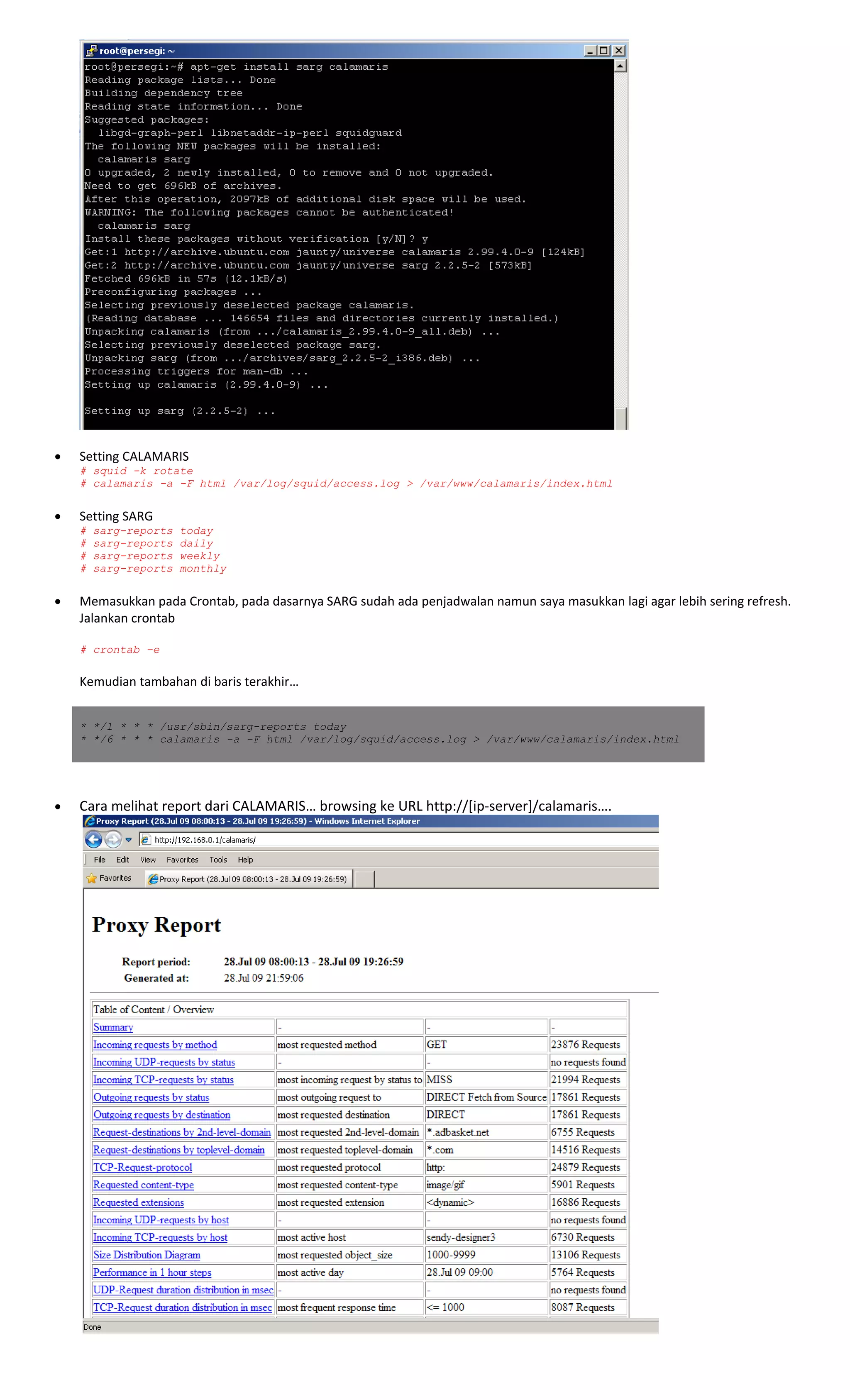
Task: Click the '*.adbasket.net' domain cell
Action: [486, 1132]
